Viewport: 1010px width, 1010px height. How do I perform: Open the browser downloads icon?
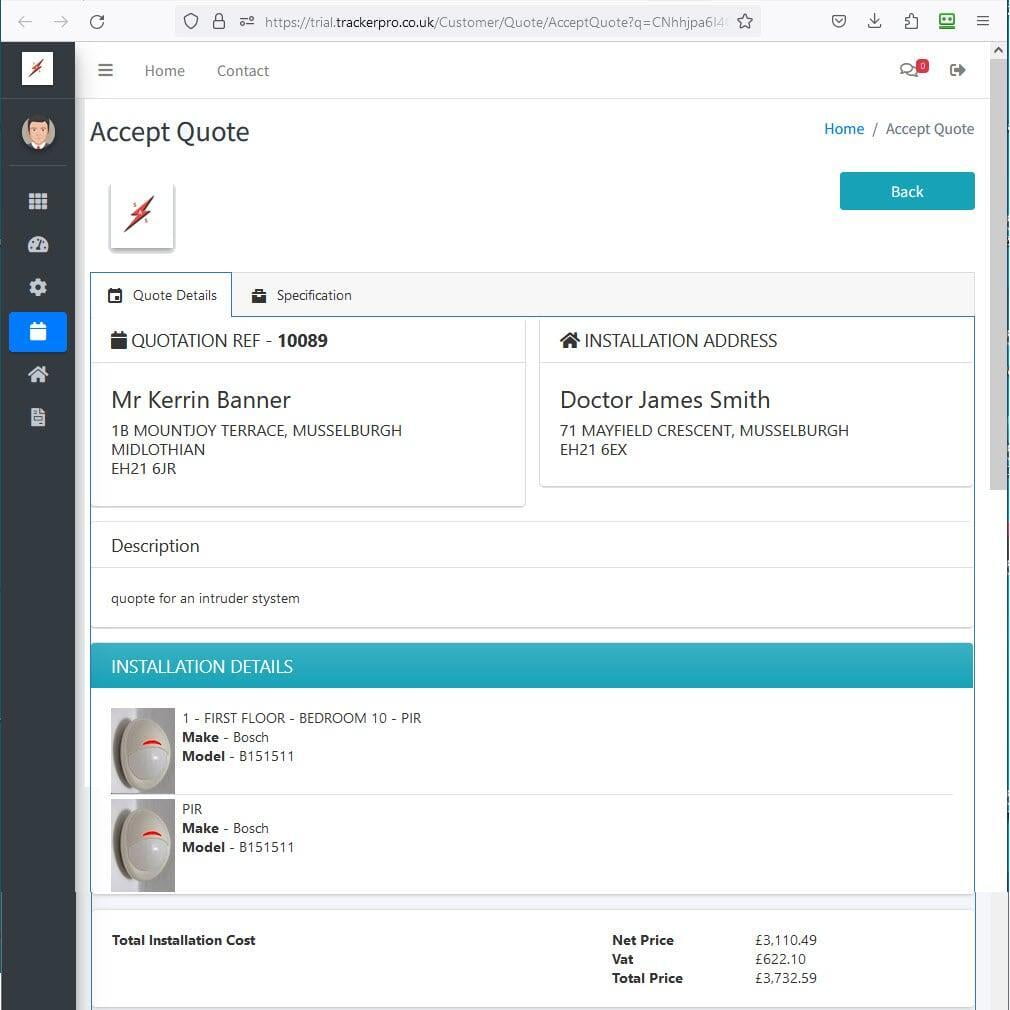(x=875, y=21)
